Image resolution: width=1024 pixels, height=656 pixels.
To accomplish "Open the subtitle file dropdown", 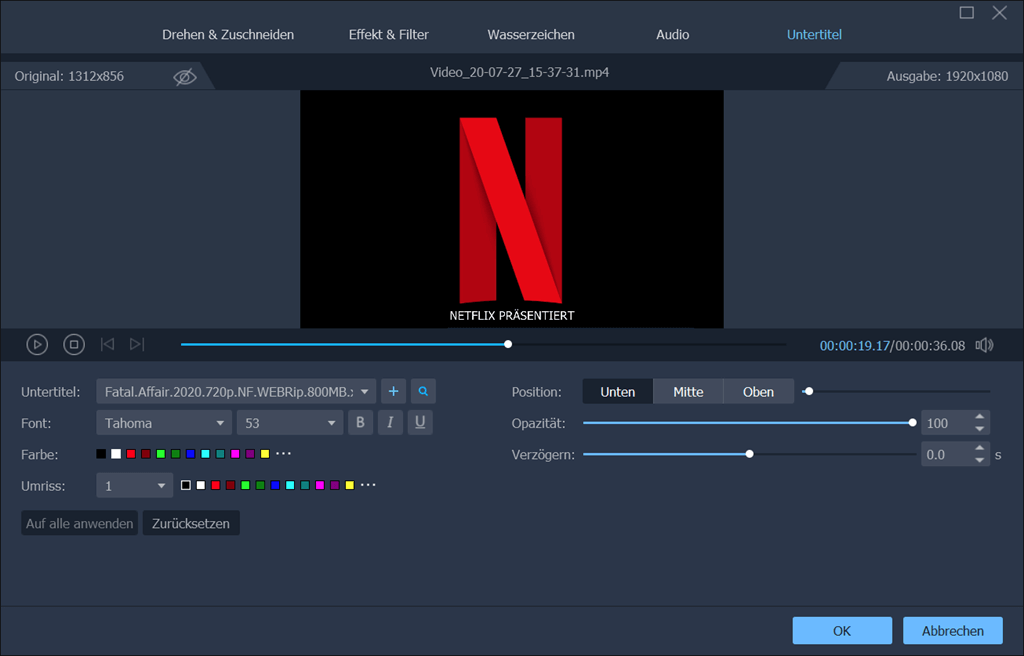I will [236, 391].
